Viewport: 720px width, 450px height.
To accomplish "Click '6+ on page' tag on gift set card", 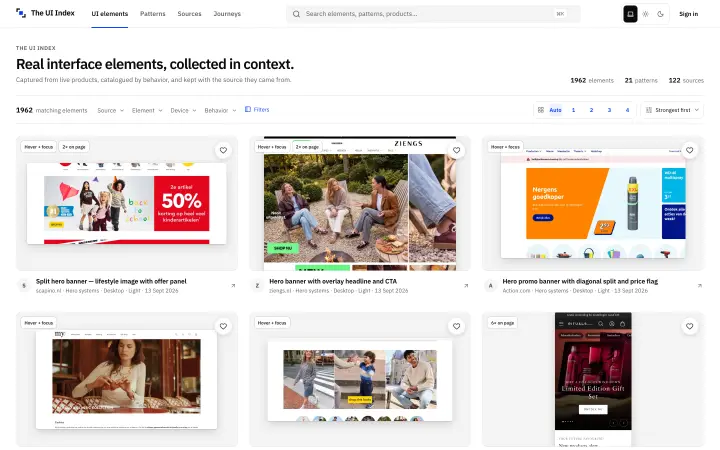I will [x=502, y=323].
